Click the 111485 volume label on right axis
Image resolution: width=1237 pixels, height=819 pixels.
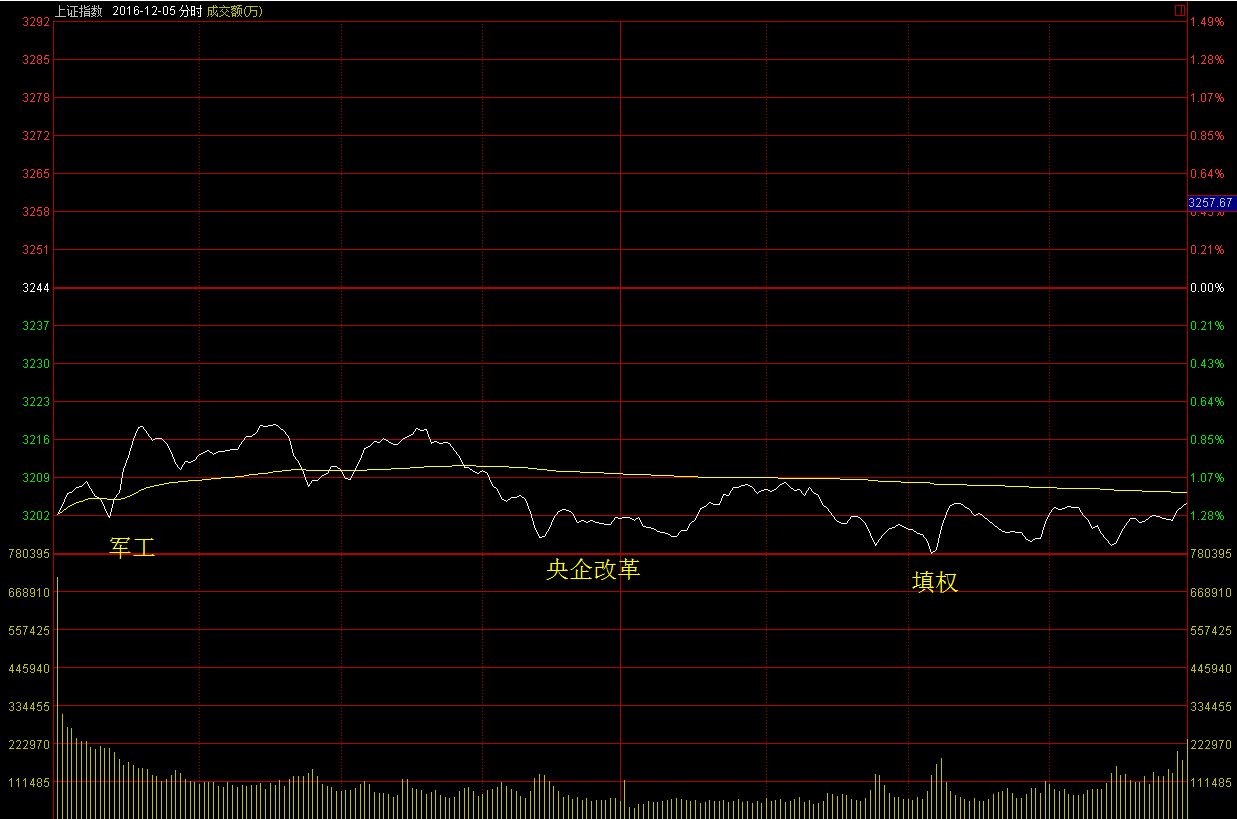tap(1210, 783)
